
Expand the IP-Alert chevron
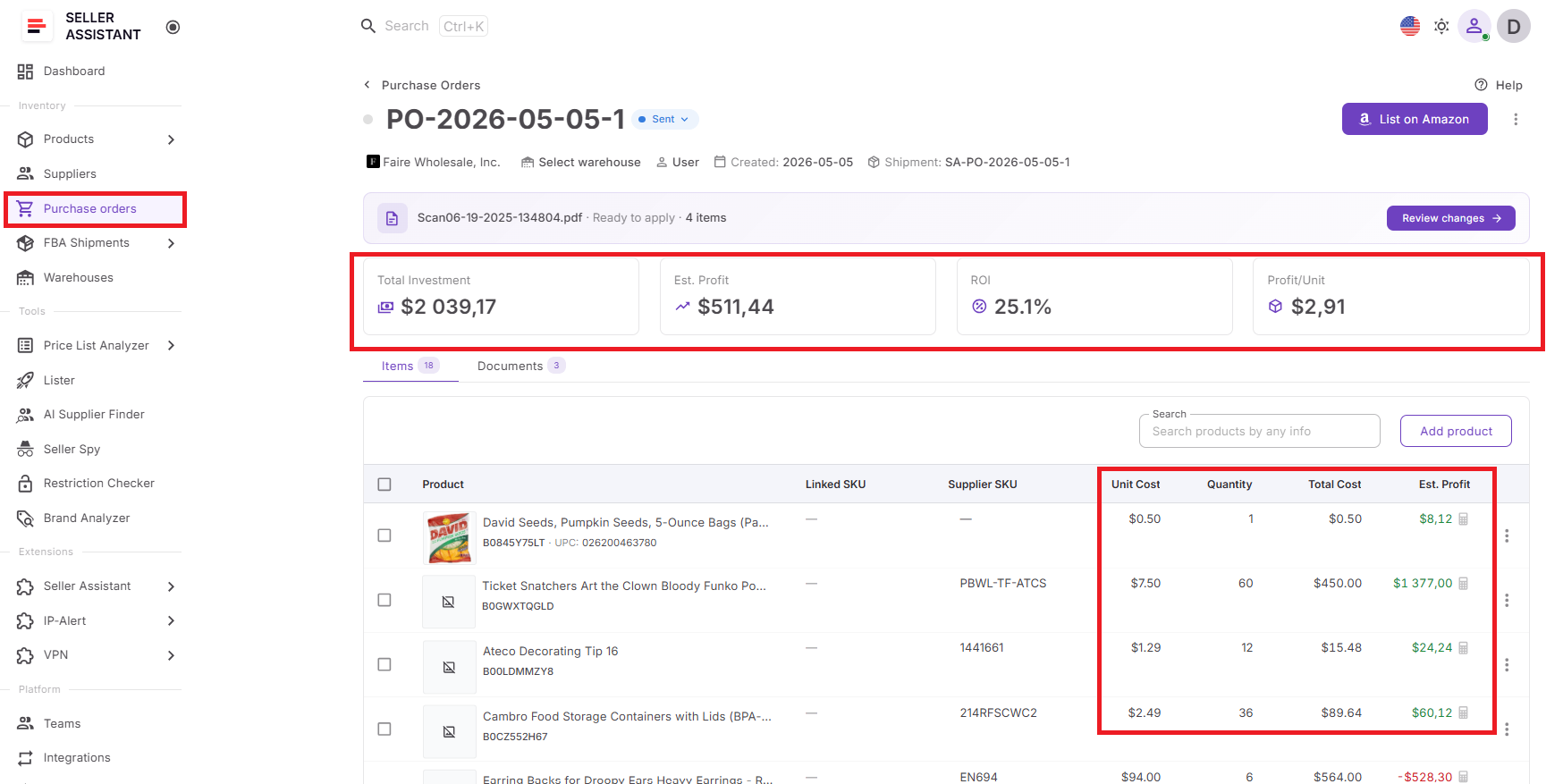click(x=171, y=621)
